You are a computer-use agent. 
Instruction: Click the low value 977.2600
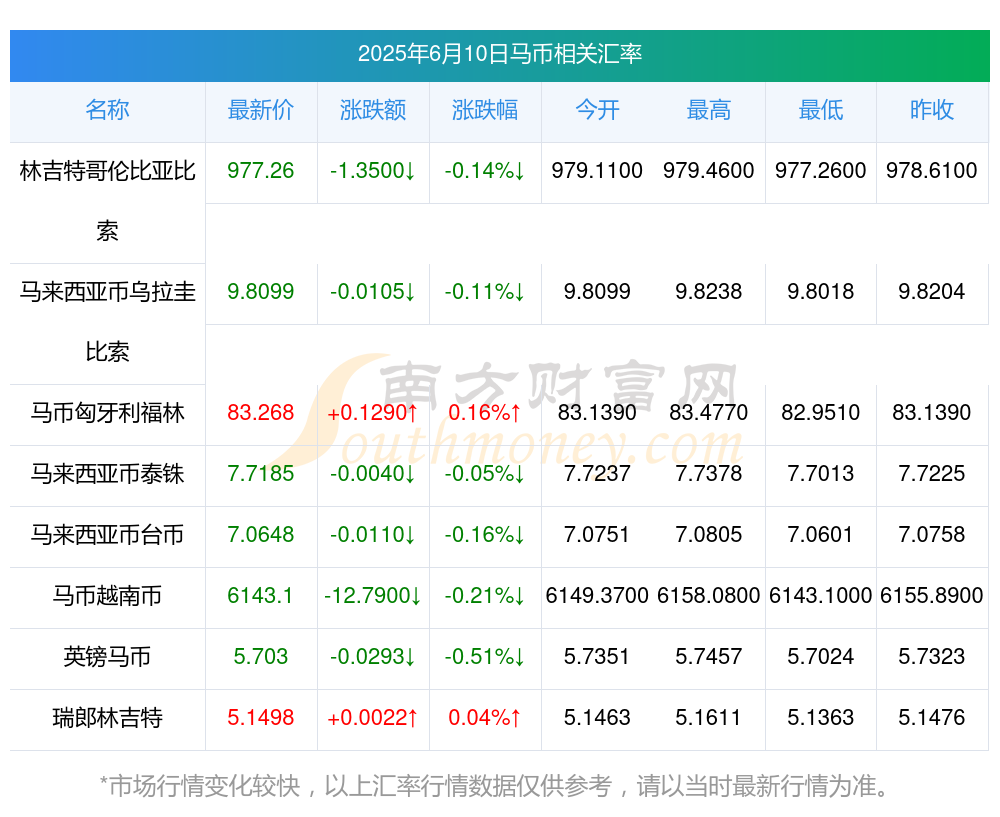[821, 171]
